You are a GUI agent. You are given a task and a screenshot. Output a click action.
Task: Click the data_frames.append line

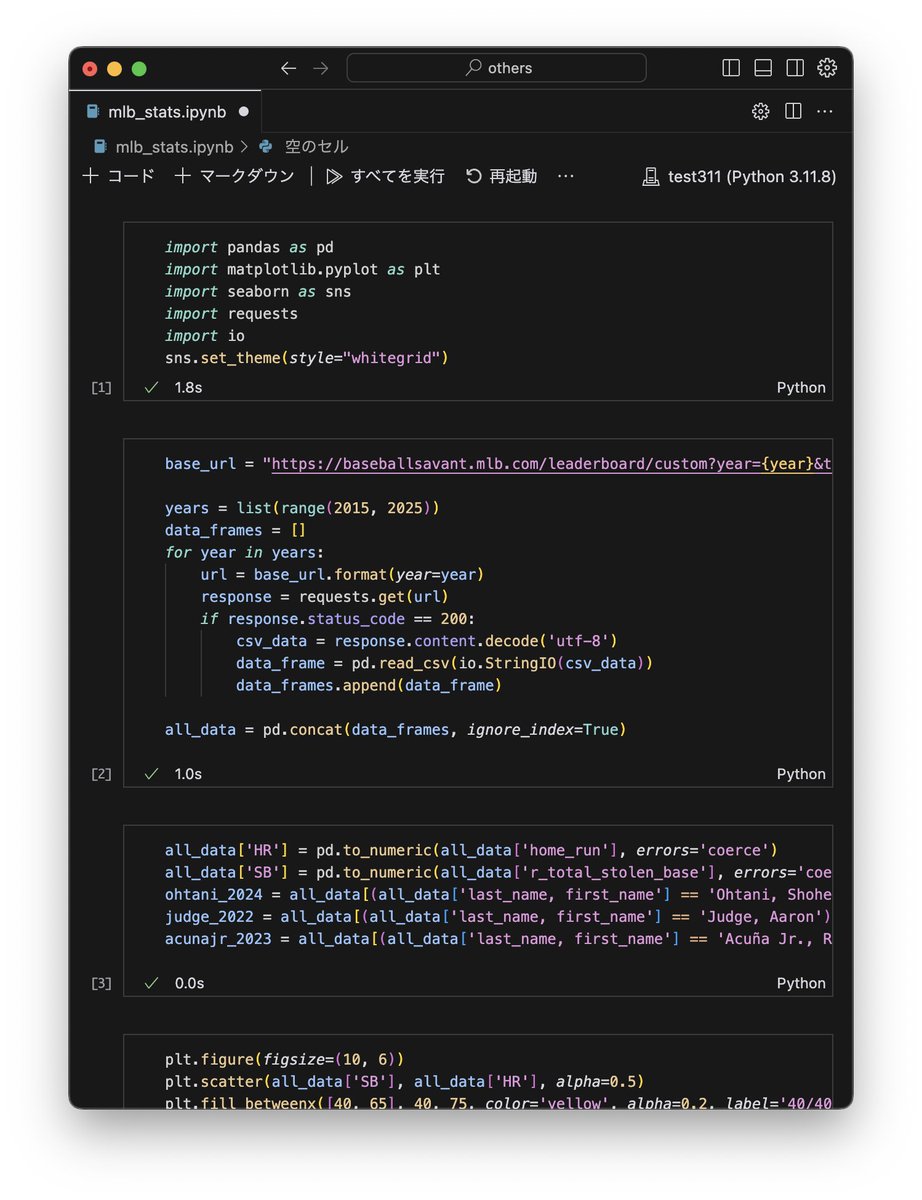click(368, 685)
